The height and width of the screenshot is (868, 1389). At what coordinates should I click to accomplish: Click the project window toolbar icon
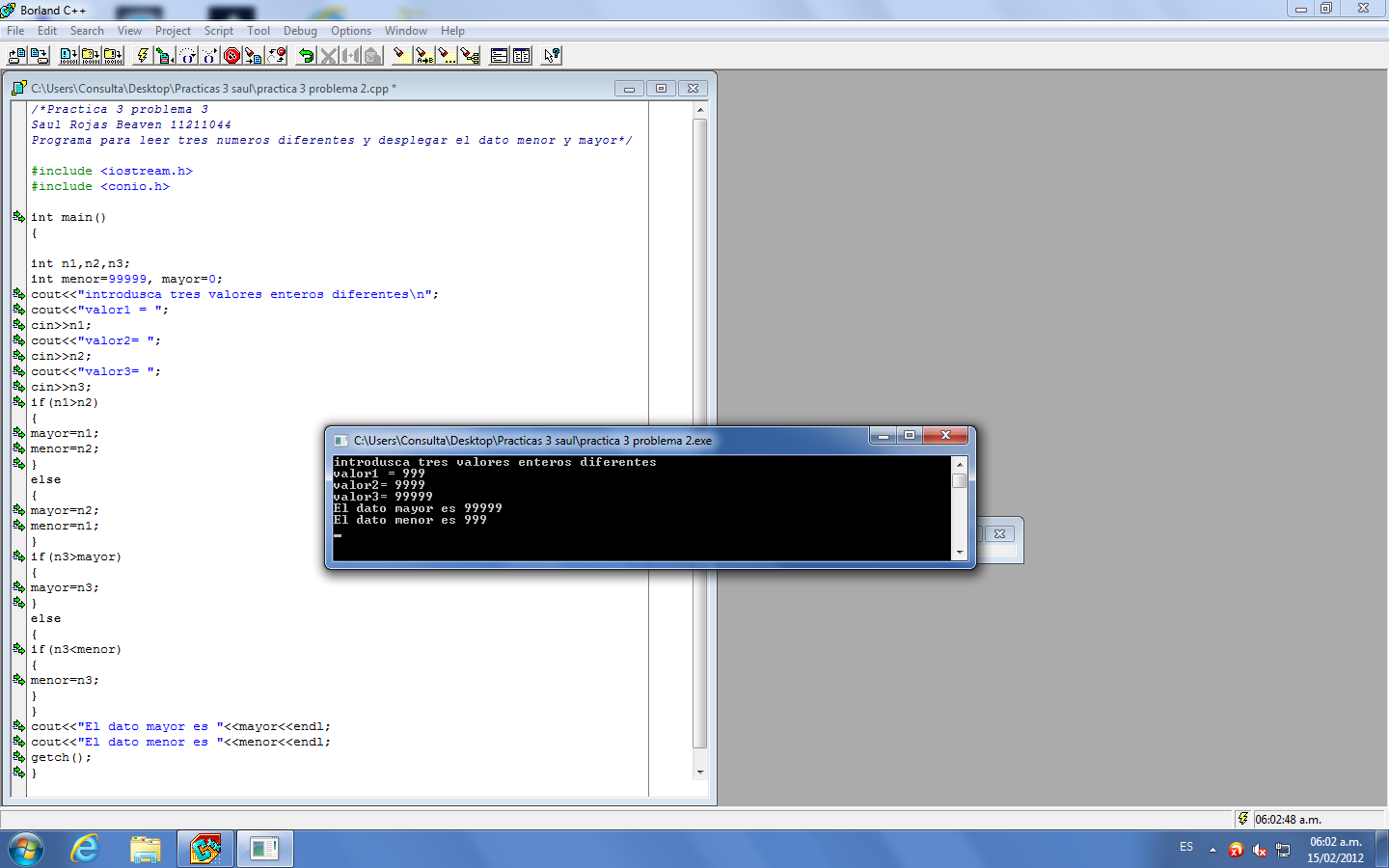pos(500,55)
